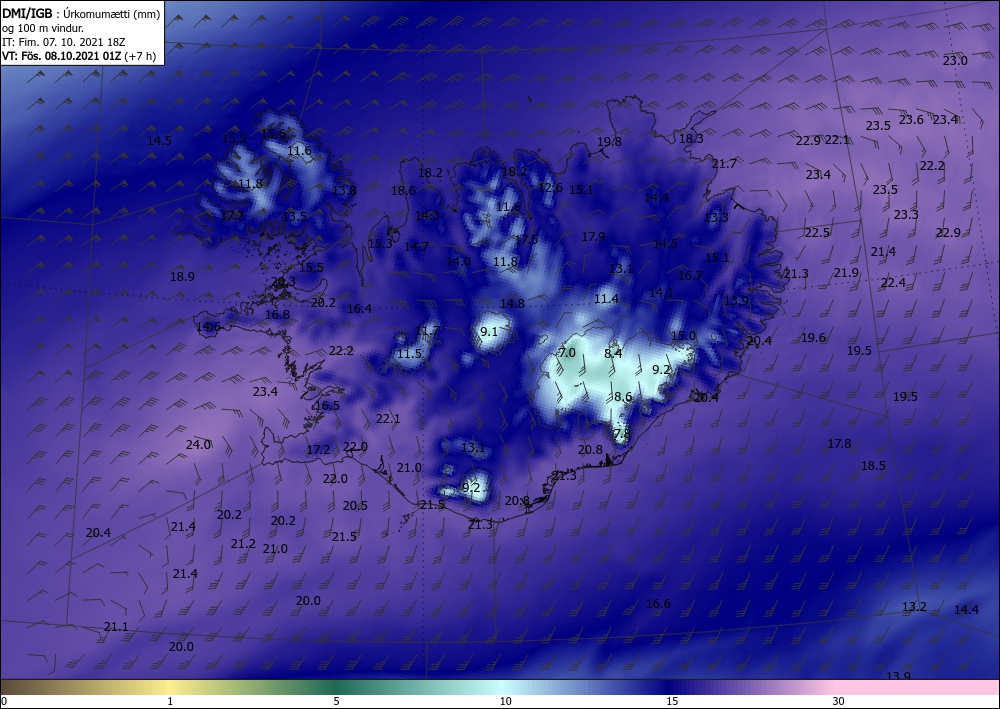Click the 13.3 map value
The width and height of the screenshot is (1000, 709).
(716, 217)
